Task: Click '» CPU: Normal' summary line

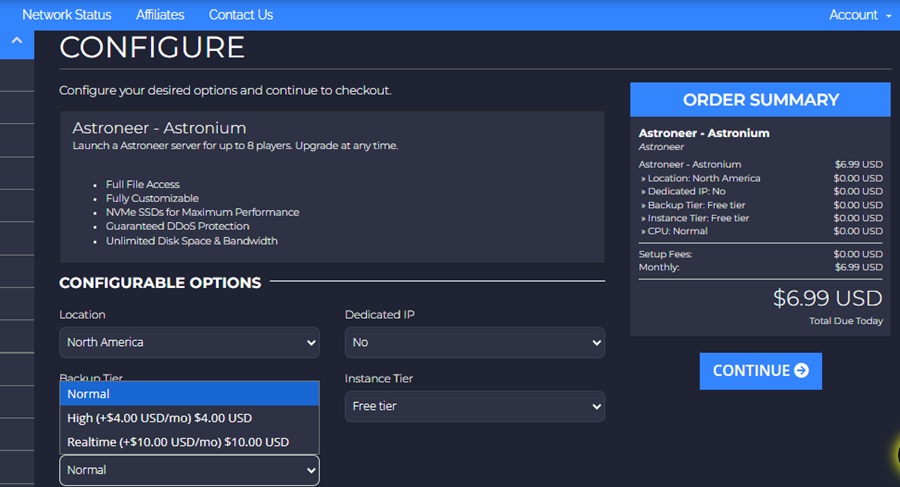Action: 674,231
